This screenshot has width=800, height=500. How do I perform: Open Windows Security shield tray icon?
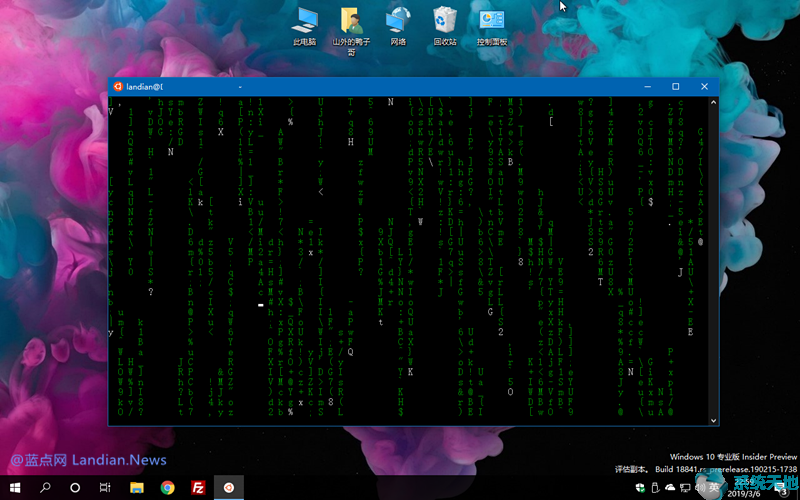point(640,488)
